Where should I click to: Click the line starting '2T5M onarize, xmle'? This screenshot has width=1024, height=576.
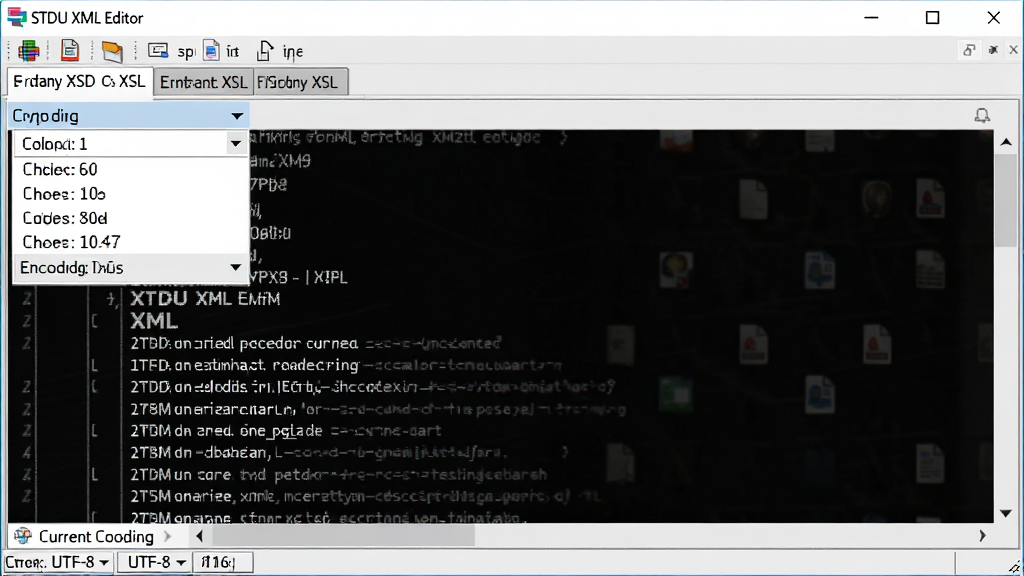tap(366, 496)
